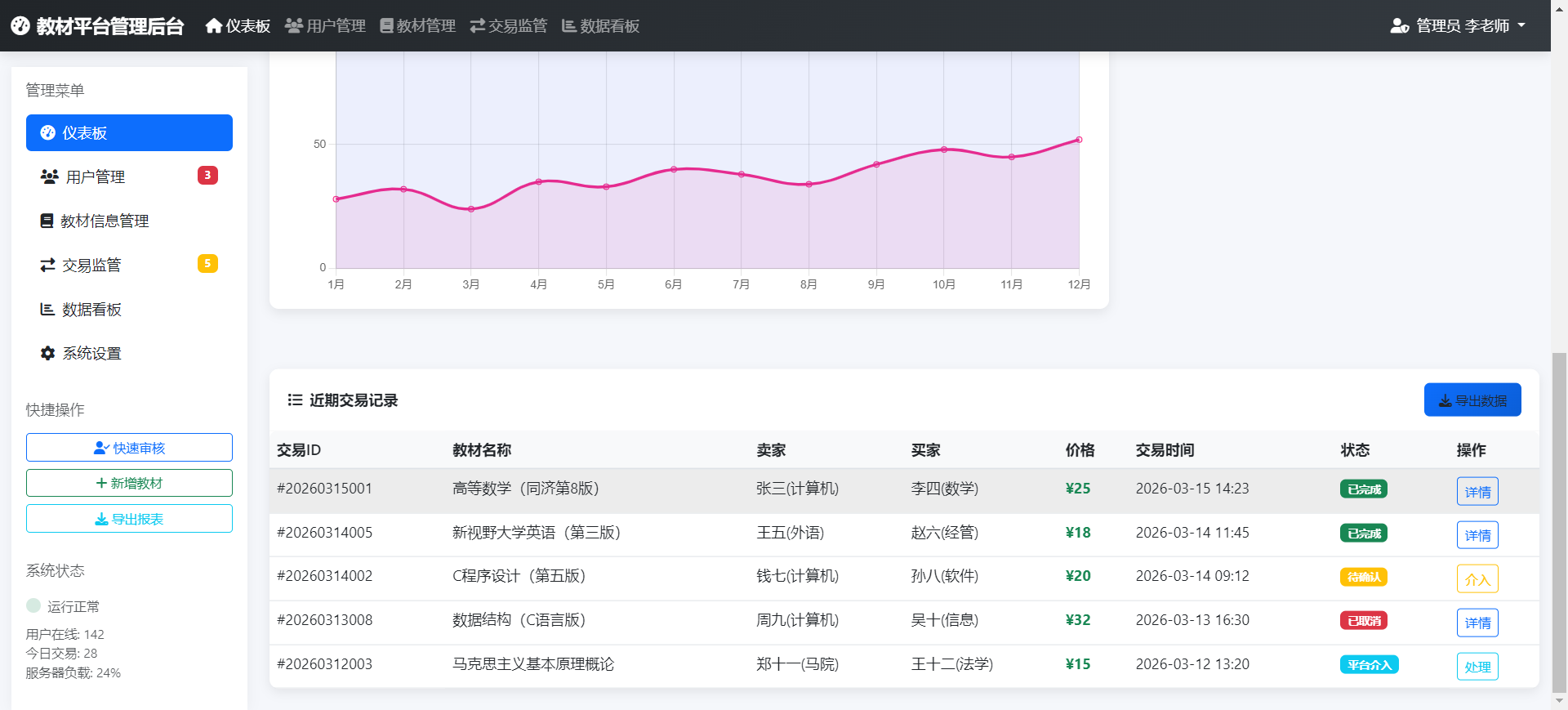Click the gauge icon in sidebar 仪表板 item

coord(48,132)
